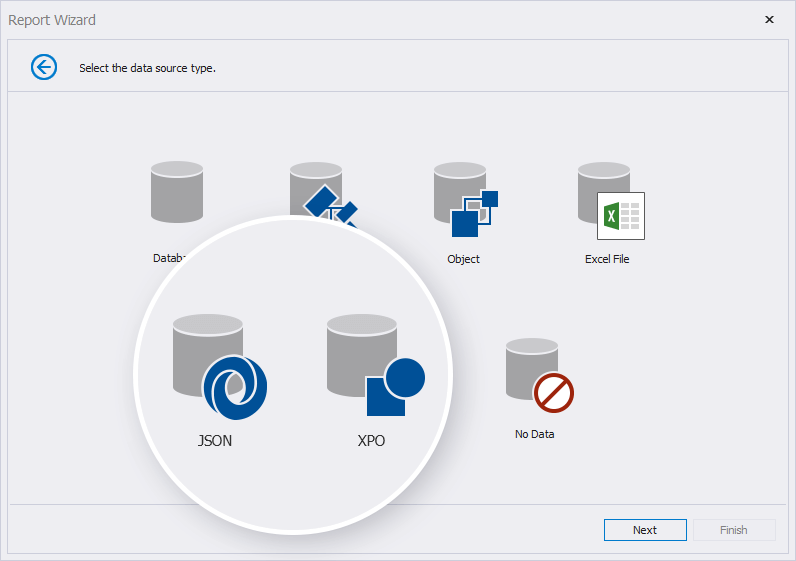Image resolution: width=796 pixels, height=561 pixels.
Task: Click the partially hidden Database label
Action: pyautogui.click(x=168, y=258)
